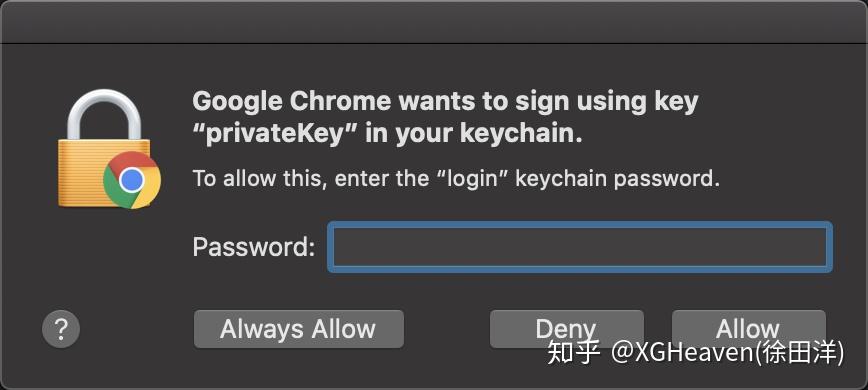The image size is (868, 390).
Task: Choose Always Allow for keychain access
Action: point(298,329)
